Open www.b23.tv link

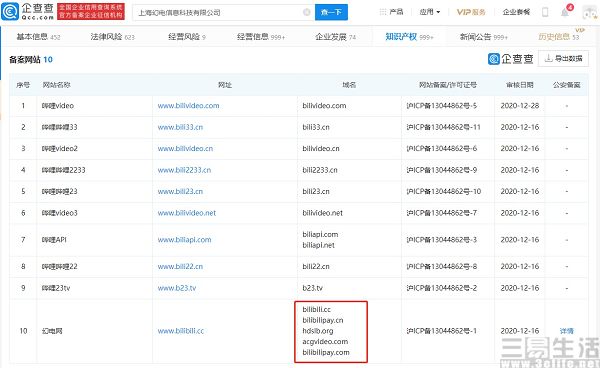click(177, 288)
